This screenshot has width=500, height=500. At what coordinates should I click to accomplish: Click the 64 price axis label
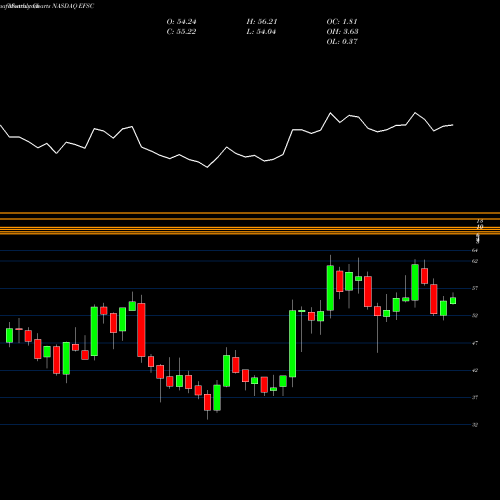coord(475,250)
